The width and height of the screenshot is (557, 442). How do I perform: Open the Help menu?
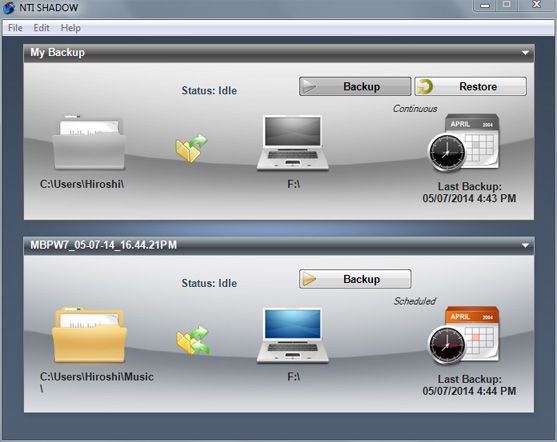click(71, 28)
